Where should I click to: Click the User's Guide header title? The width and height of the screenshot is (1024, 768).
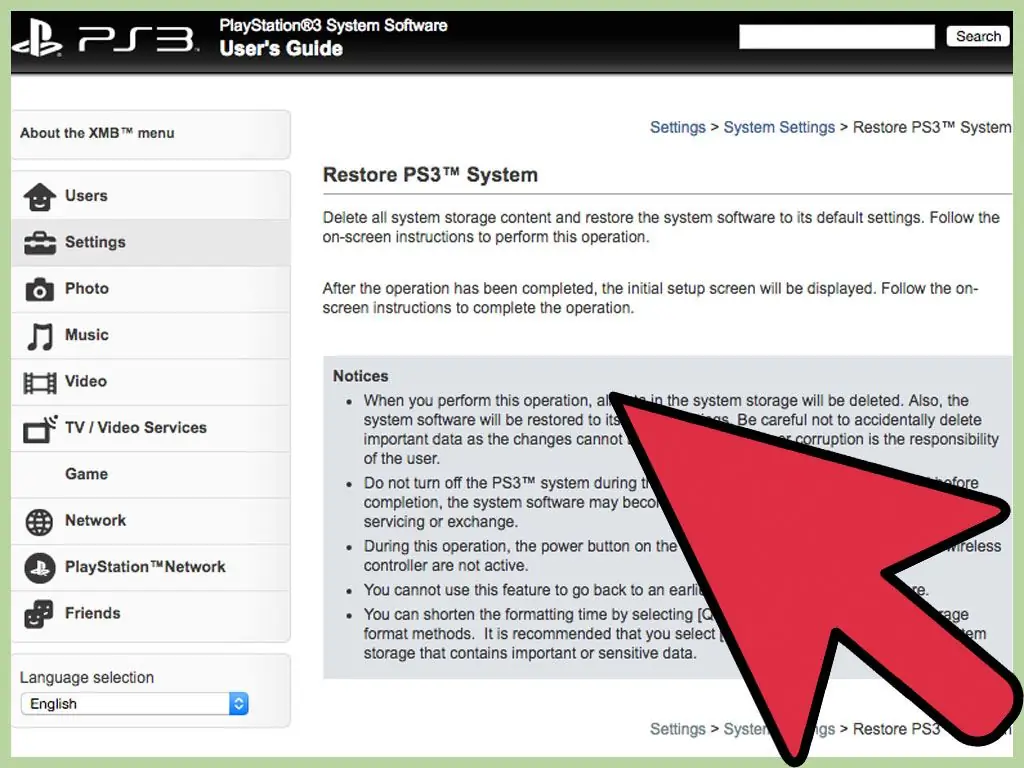pyautogui.click(x=281, y=48)
